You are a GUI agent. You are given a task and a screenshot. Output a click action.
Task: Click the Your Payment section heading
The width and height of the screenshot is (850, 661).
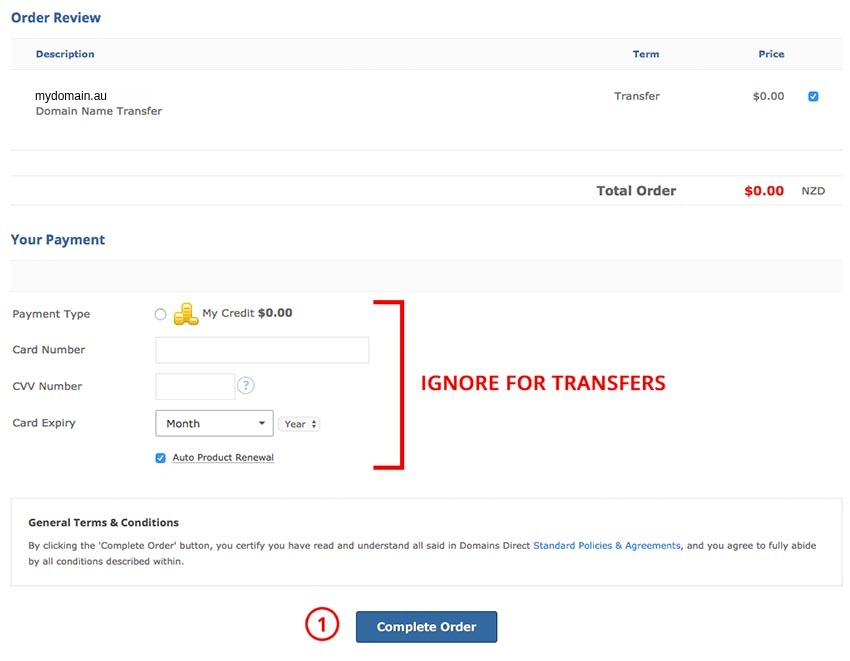pyautogui.click(x=58, y=240)
